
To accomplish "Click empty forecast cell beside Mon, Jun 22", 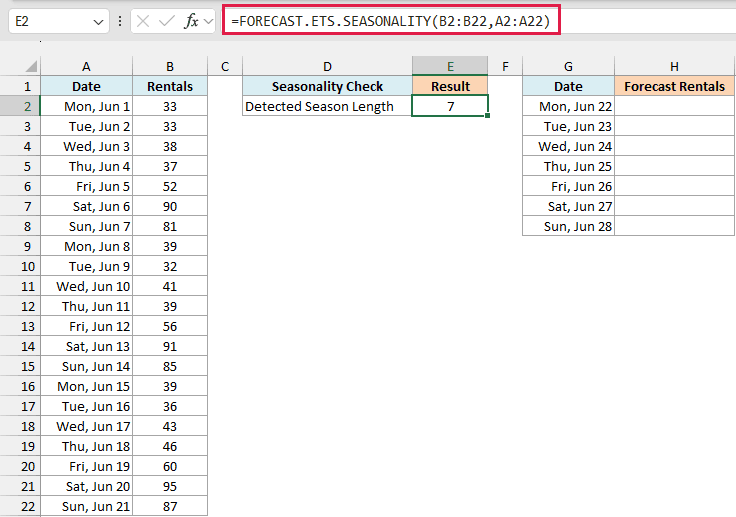I will [x=675, y=107].
